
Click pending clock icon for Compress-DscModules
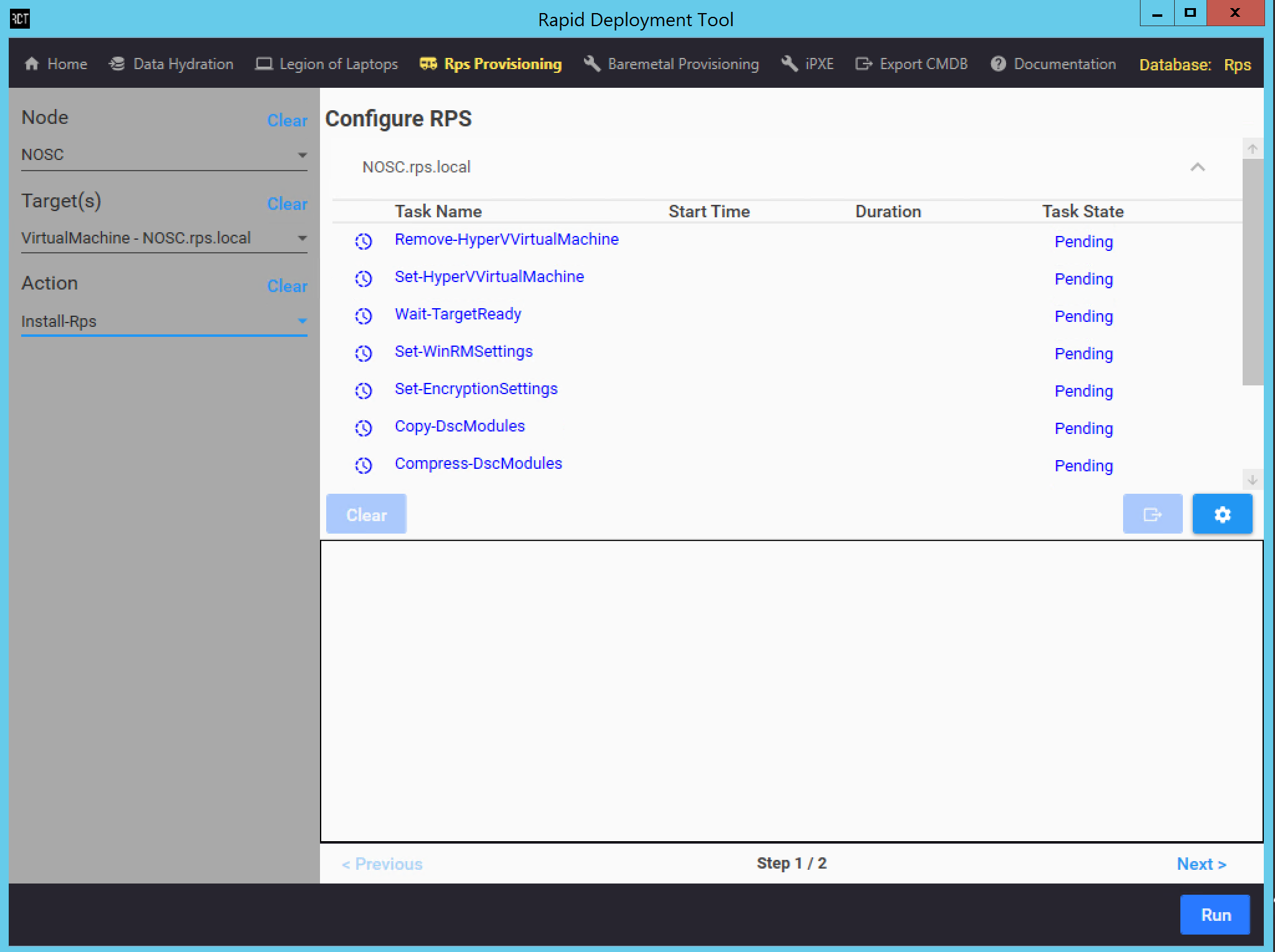point(364,466)
